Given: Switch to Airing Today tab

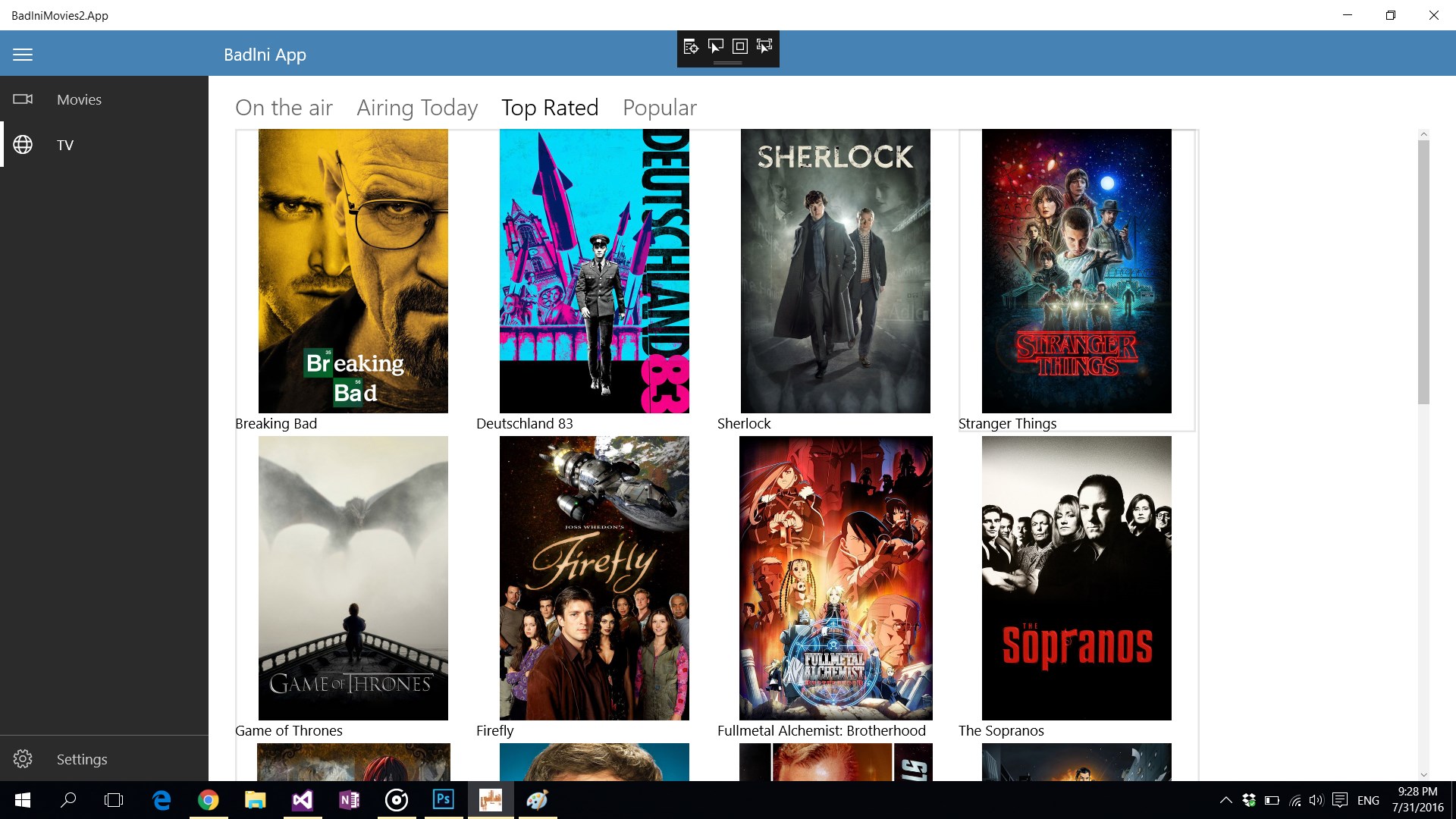Looking at the screenshot, I should pyautogui.click(x=417, y=108).
